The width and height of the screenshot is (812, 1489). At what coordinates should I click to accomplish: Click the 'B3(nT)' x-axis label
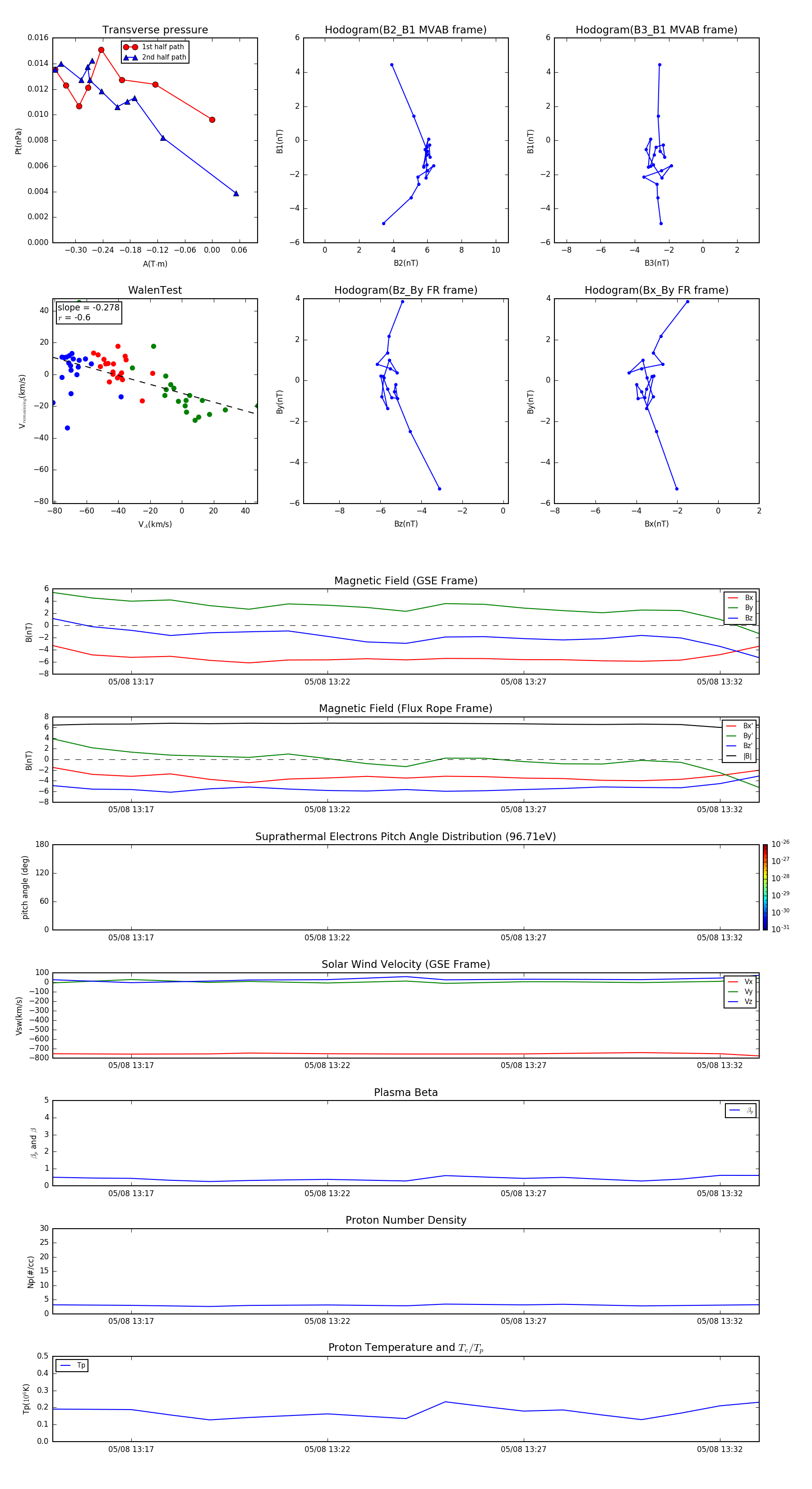pyautogui.click(x=656, y=263)
